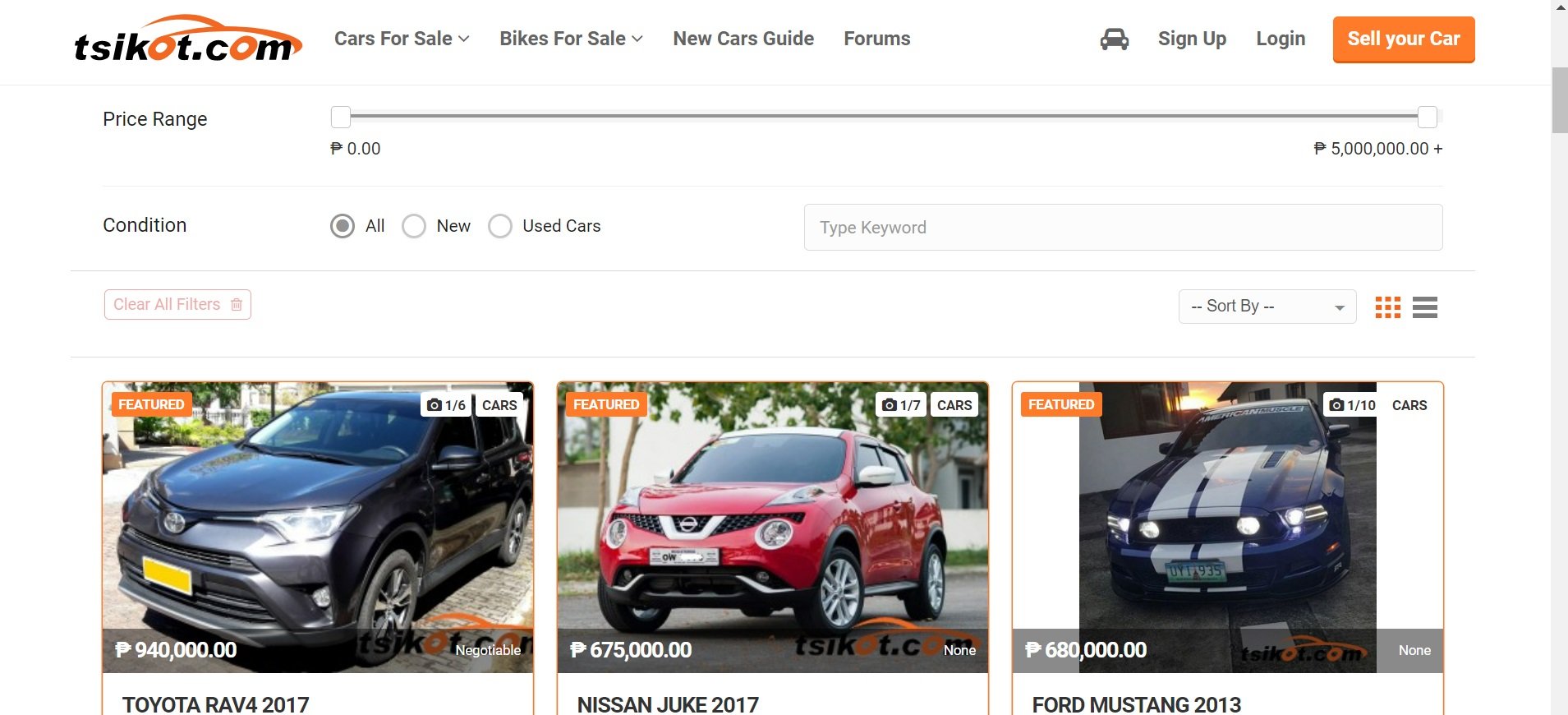Viewport: 1568px width, 715px height.
Task: Open the Ford Mustang 2013 photo
Action: (1228, 528)
